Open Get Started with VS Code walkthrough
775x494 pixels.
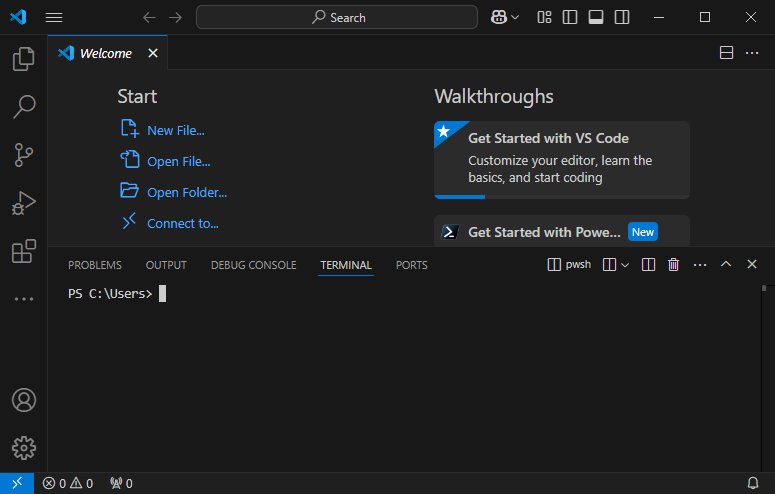[561, 158]
